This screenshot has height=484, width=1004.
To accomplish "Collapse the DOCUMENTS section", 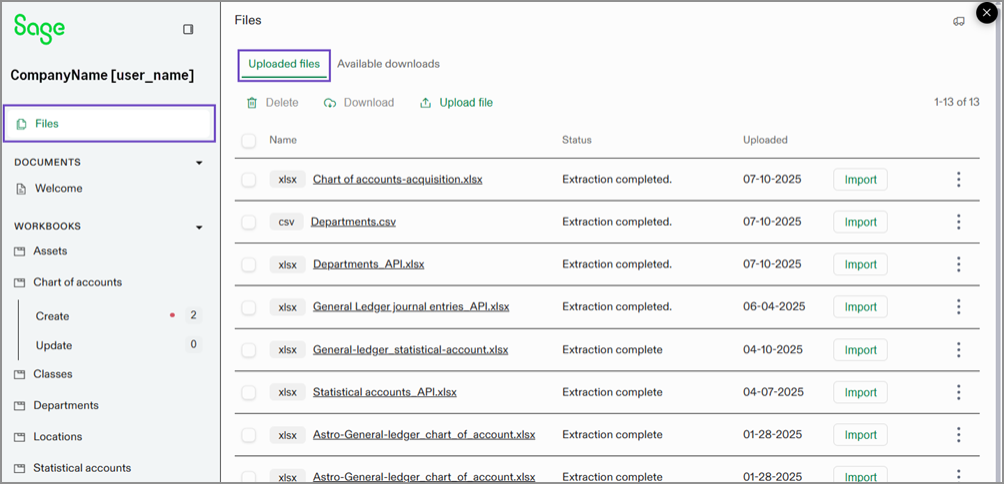I will [199, 163].
